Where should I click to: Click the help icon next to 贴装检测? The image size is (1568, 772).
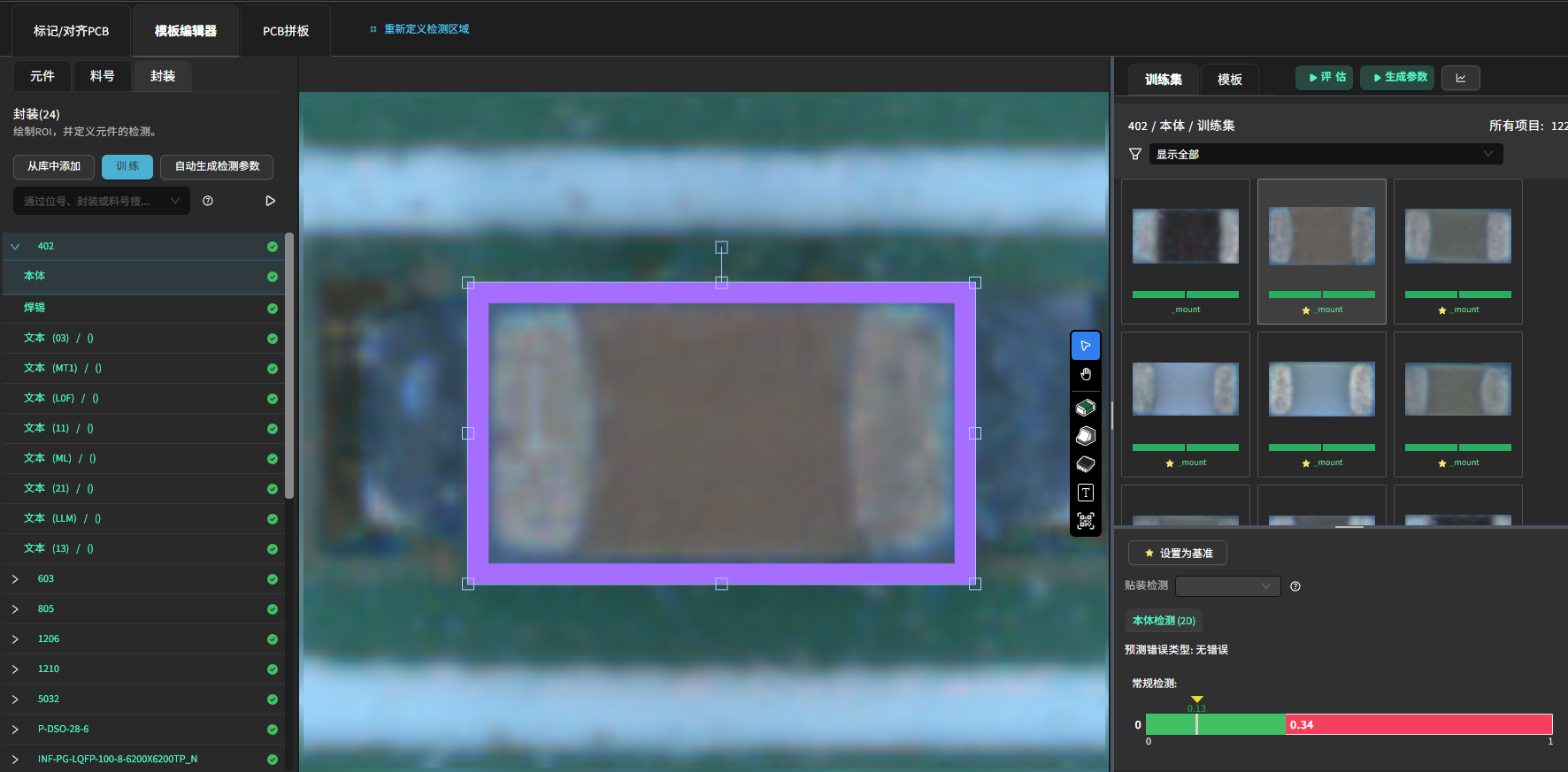click(x=1295, y=586)
